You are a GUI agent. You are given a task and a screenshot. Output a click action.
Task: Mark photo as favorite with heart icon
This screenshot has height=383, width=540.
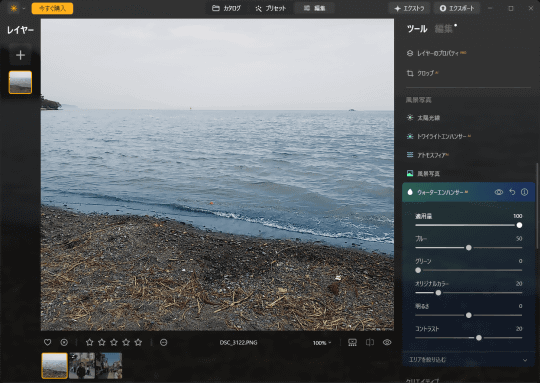pos(48,342)
